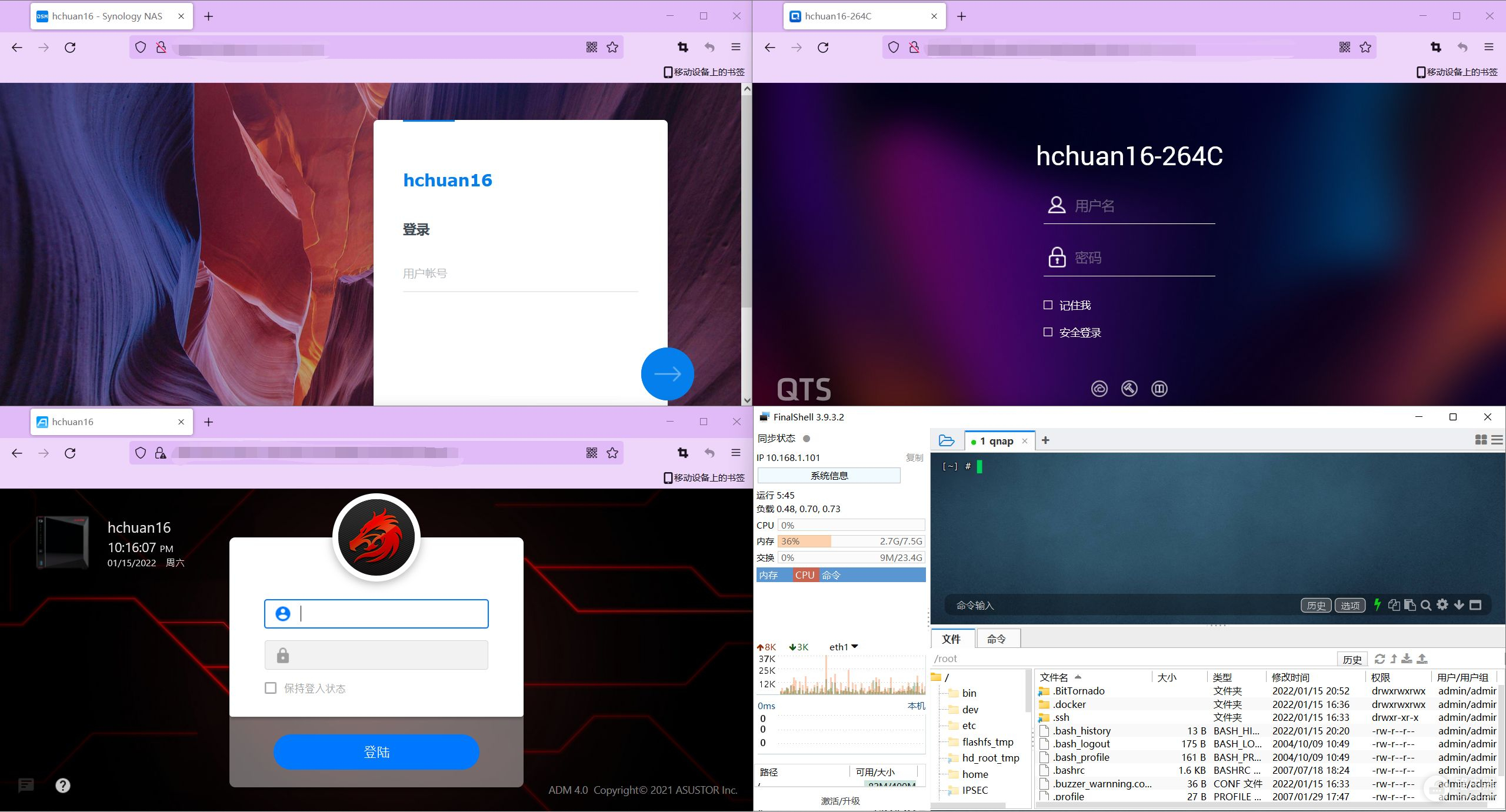
Task: Click the search icon in FinalShell terminal toolbar
Action: [1425, 605]
